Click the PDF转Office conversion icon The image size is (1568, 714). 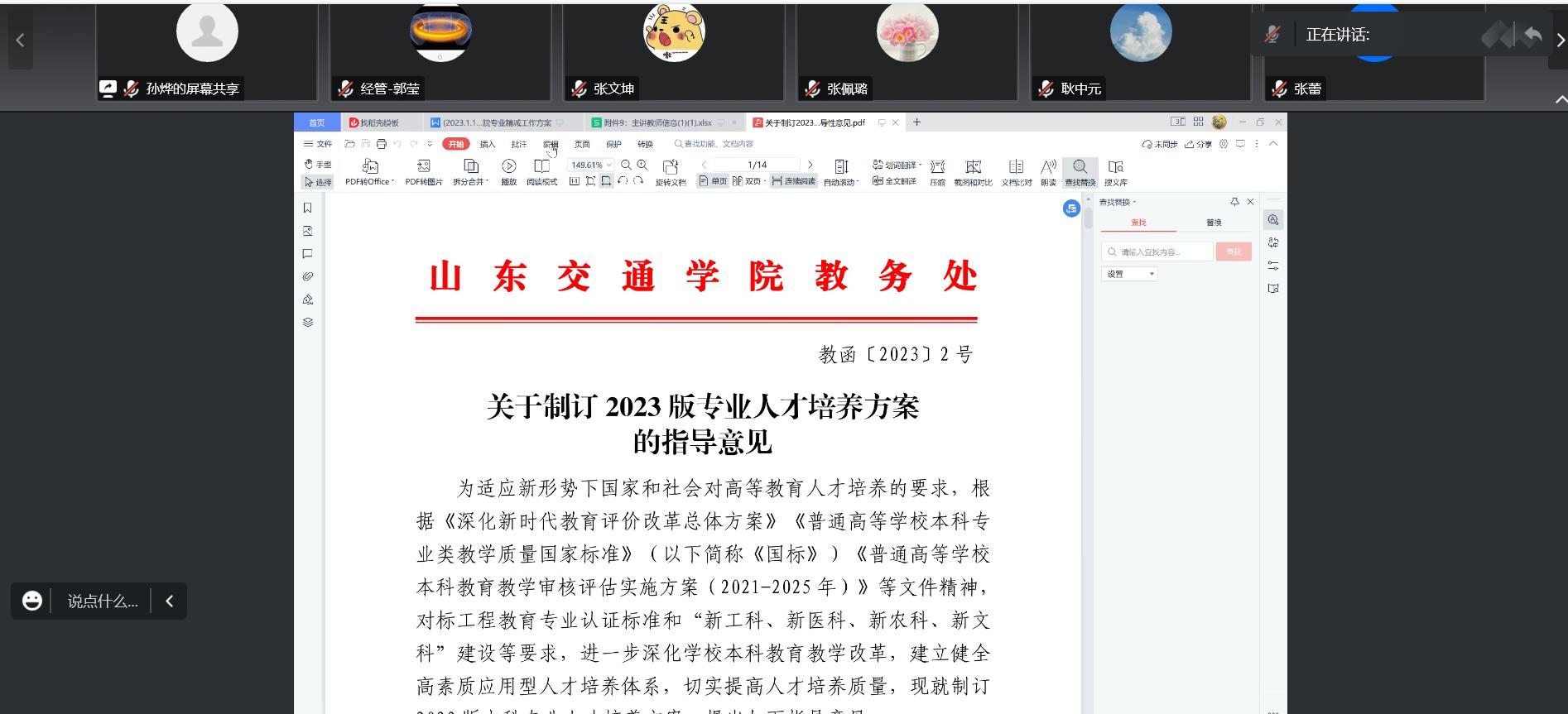369,167
